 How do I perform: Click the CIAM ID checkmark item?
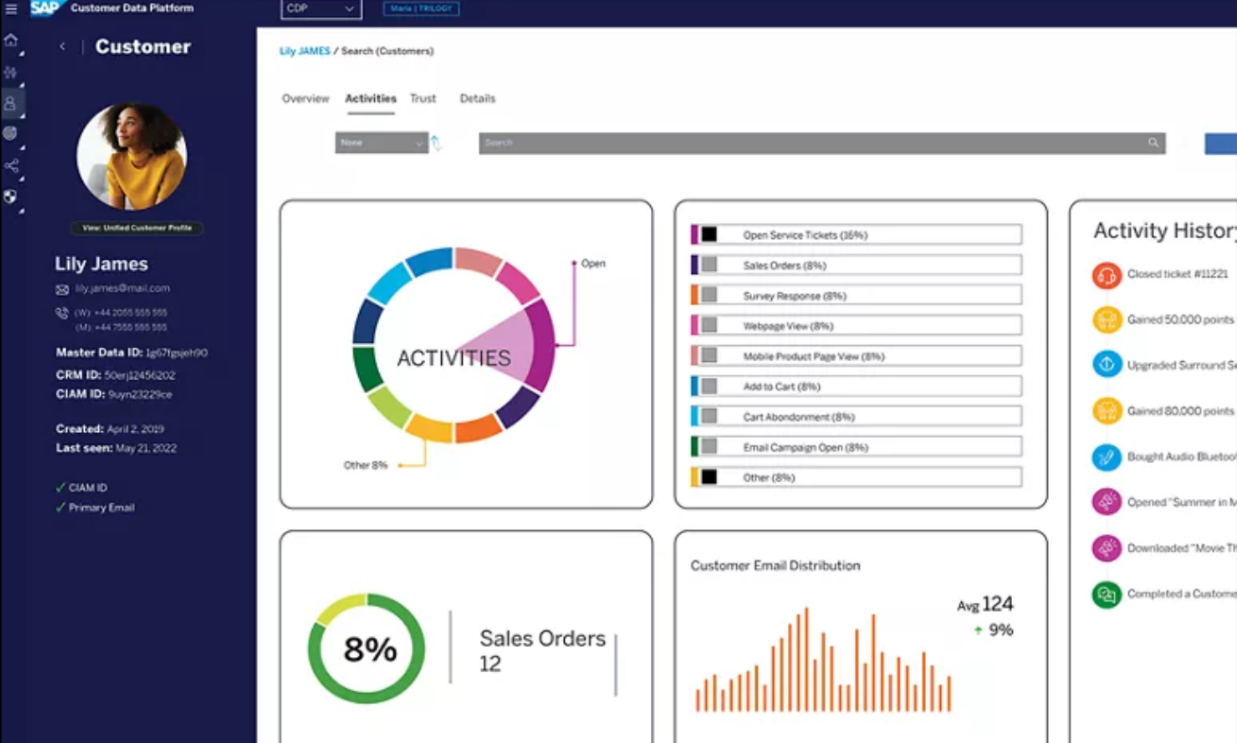tap(82, 488)
